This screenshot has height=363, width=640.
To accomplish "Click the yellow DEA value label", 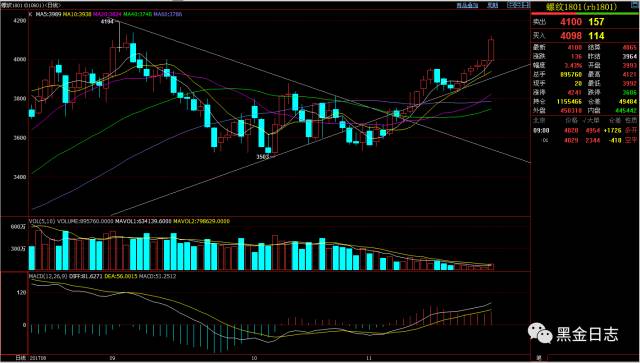I will click(120, 277).
